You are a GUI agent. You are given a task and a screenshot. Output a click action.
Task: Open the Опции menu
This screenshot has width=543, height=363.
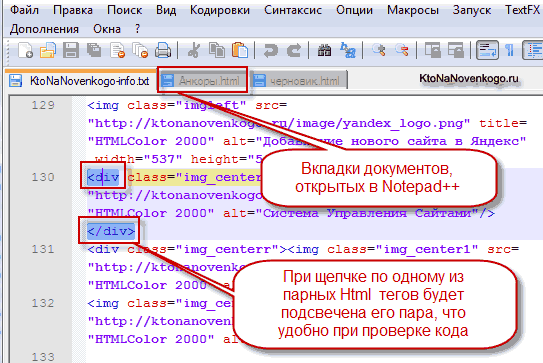pos(354,10)
